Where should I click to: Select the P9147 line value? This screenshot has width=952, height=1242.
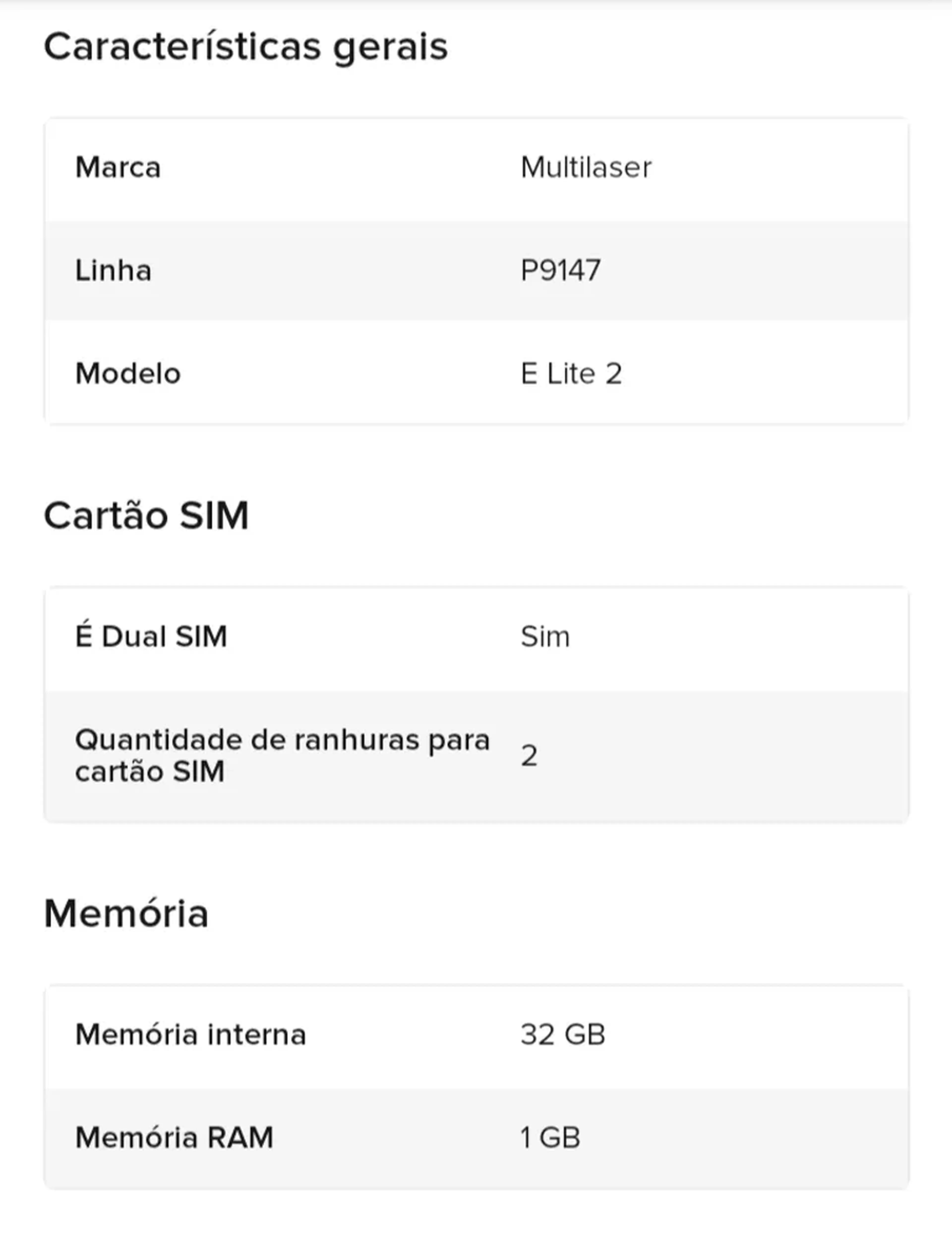click(x=561, y=270)
